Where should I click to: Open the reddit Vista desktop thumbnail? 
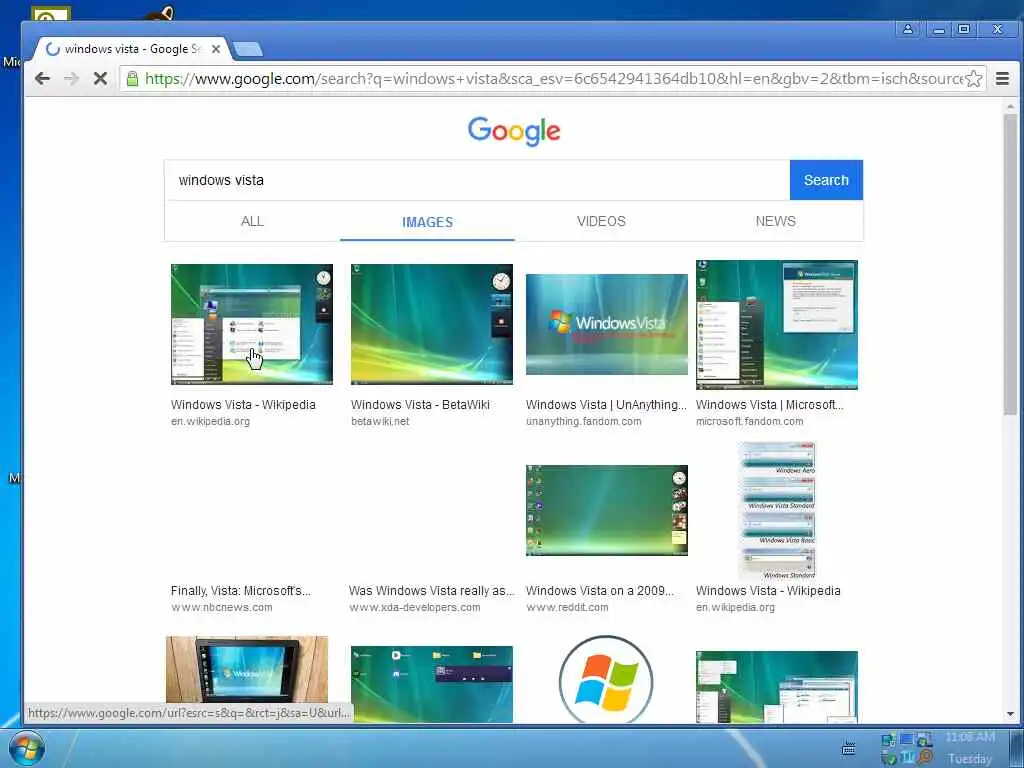tap(607, 510)
